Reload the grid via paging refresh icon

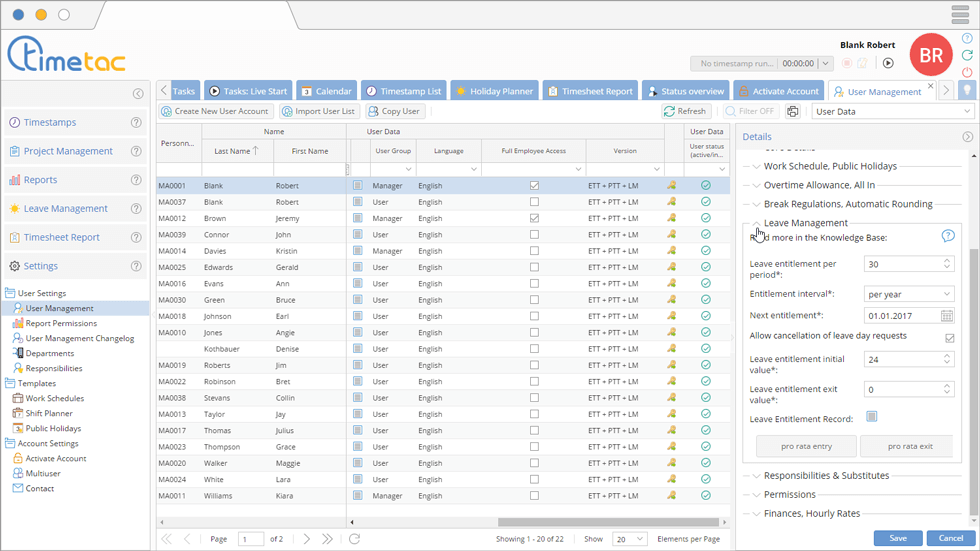(x=354, y=539)
